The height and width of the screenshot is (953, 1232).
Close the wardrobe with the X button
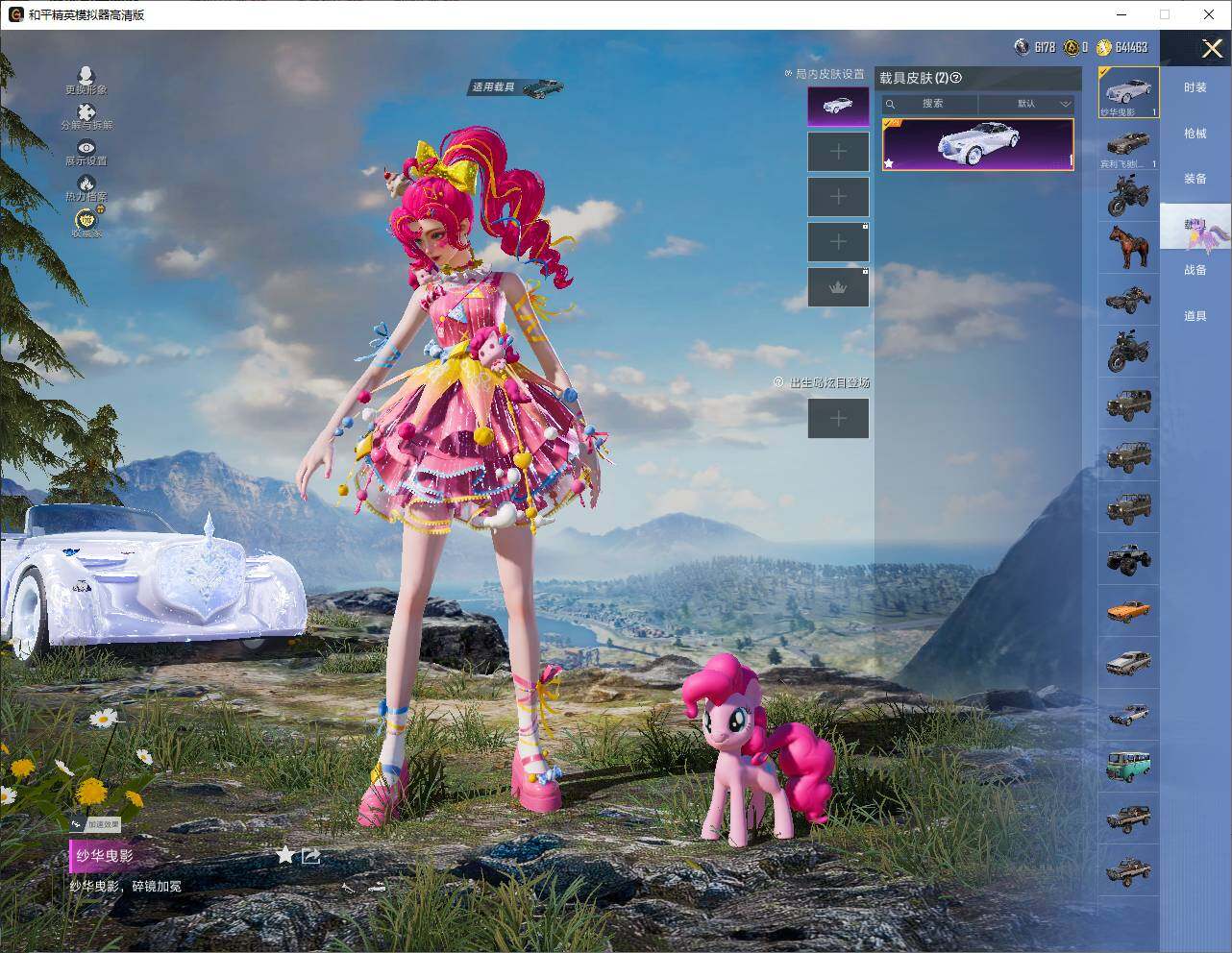click(1212, 48)
